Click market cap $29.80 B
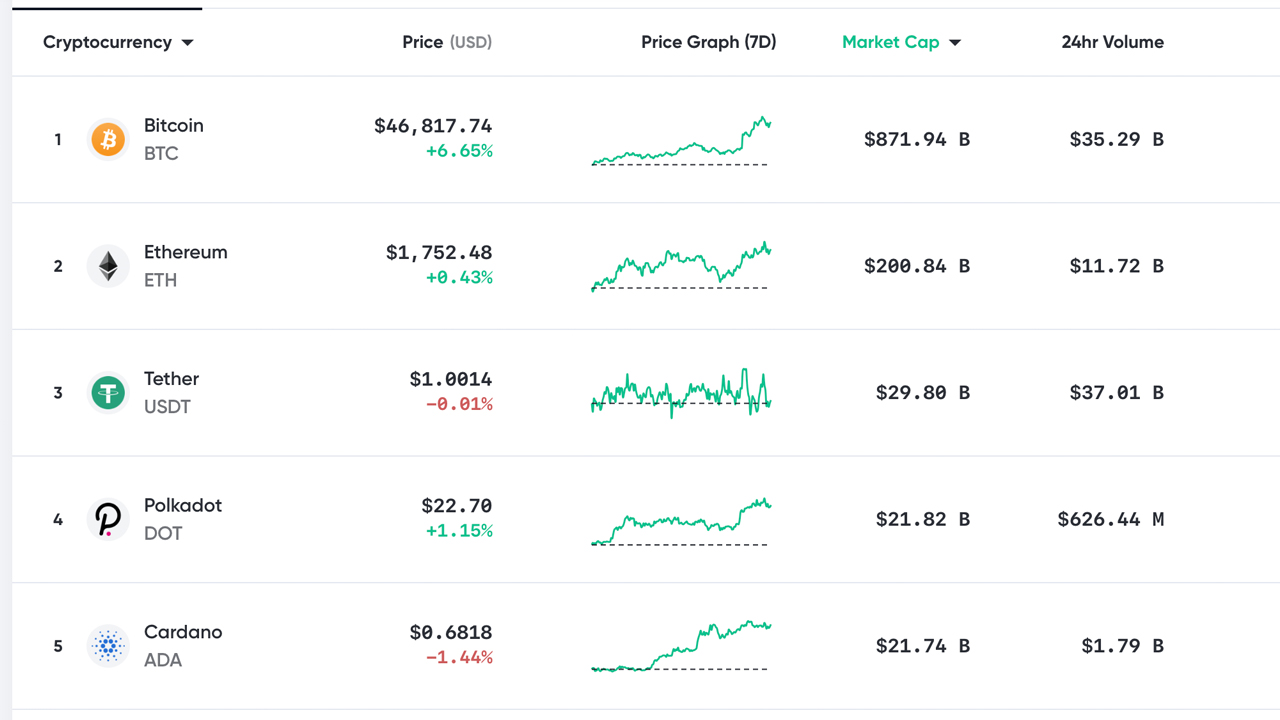 coord(923,393)
